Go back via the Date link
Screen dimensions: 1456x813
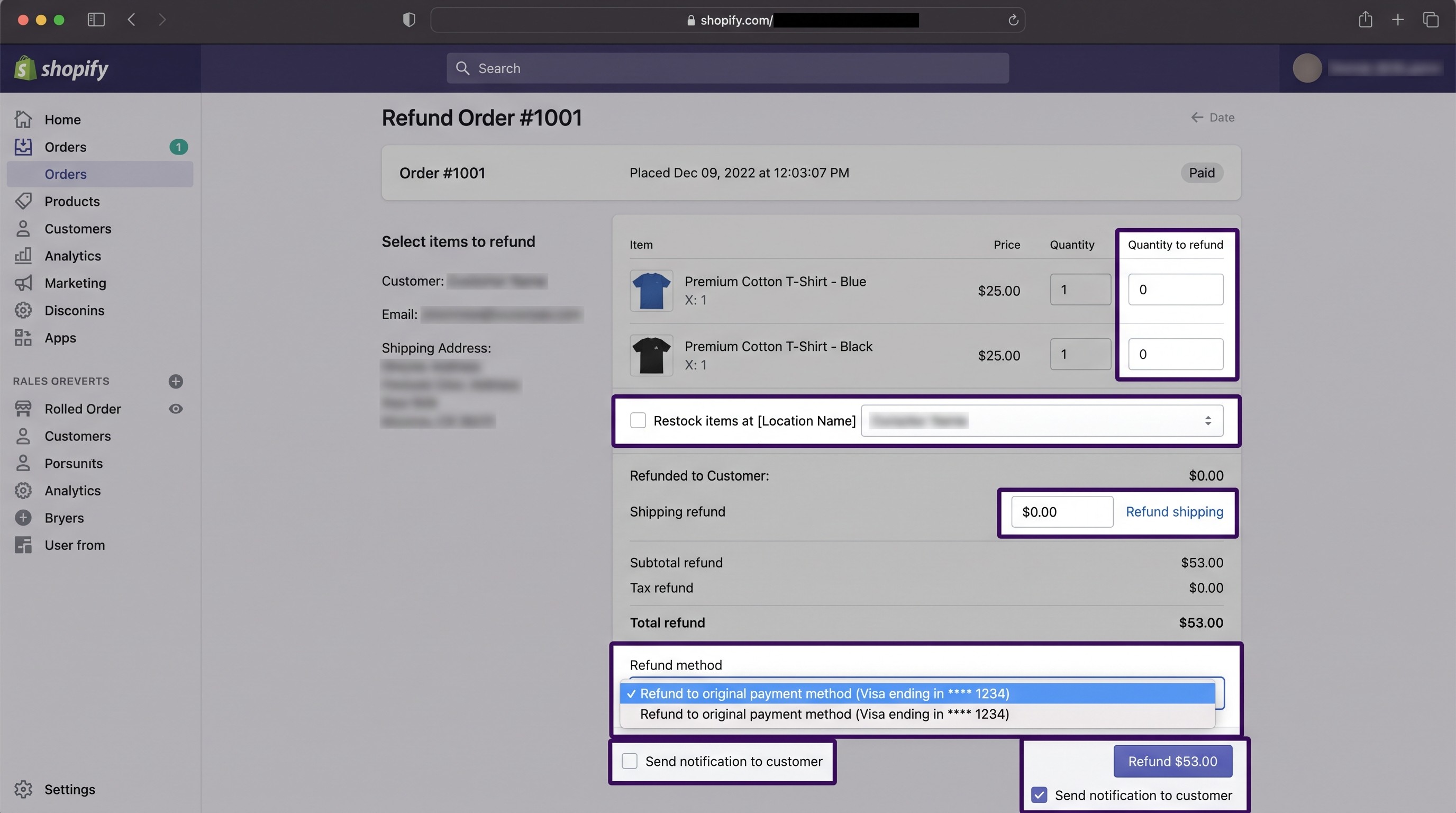(1213, 118)
